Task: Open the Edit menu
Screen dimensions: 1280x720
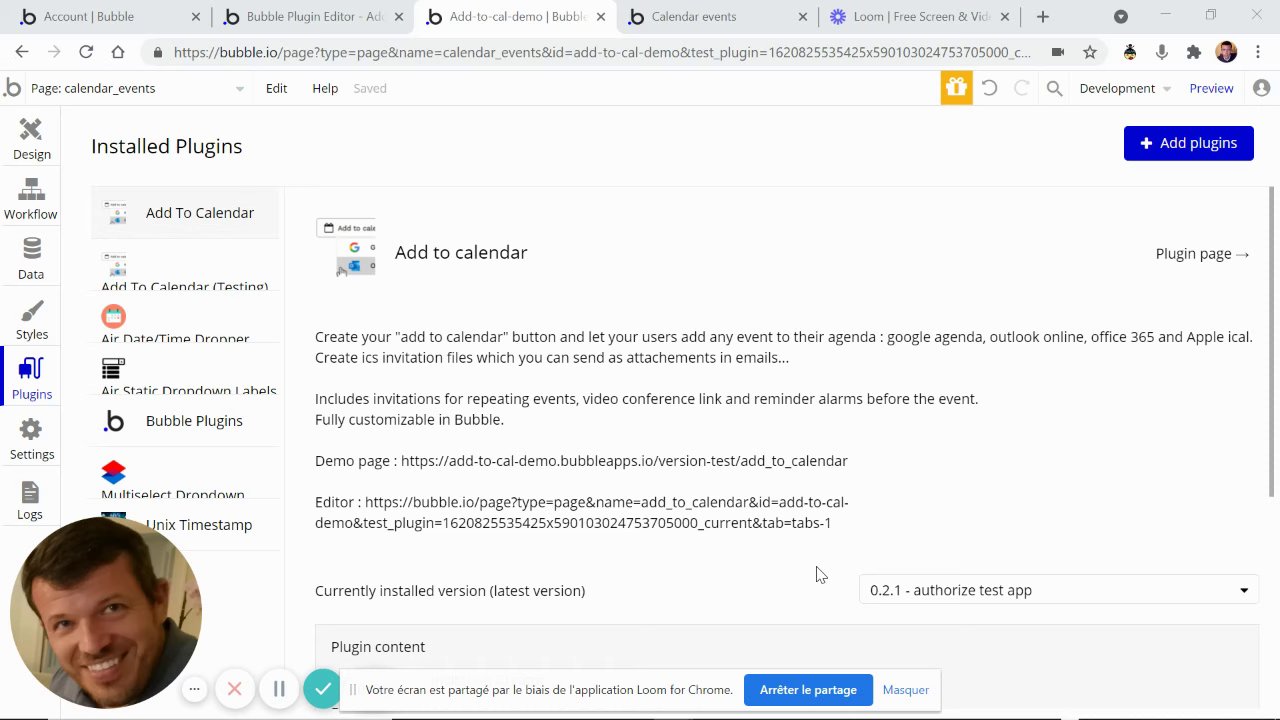Action: tap(276, 88)
